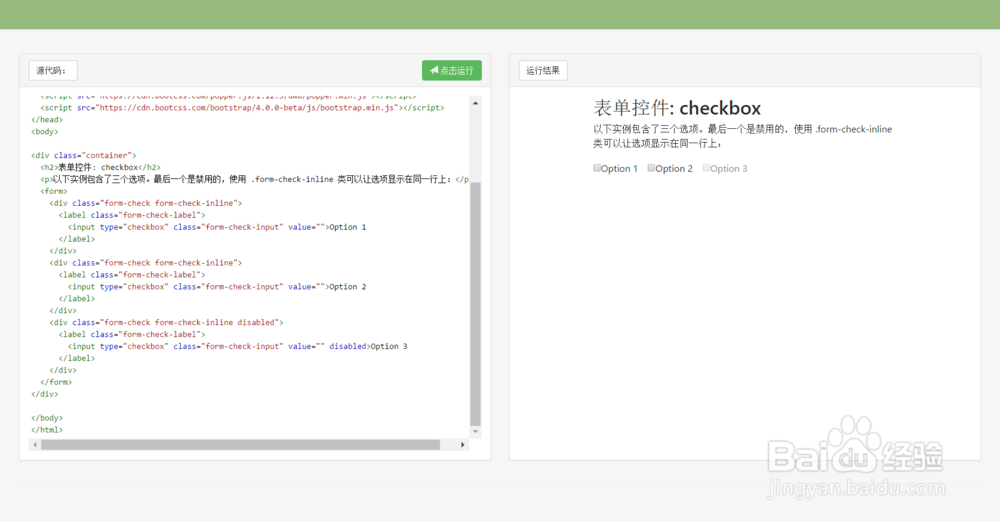1000x522 pixels.
Task: Click the horizontal scrollbar thumb below the code
Action: click(240, 445)
